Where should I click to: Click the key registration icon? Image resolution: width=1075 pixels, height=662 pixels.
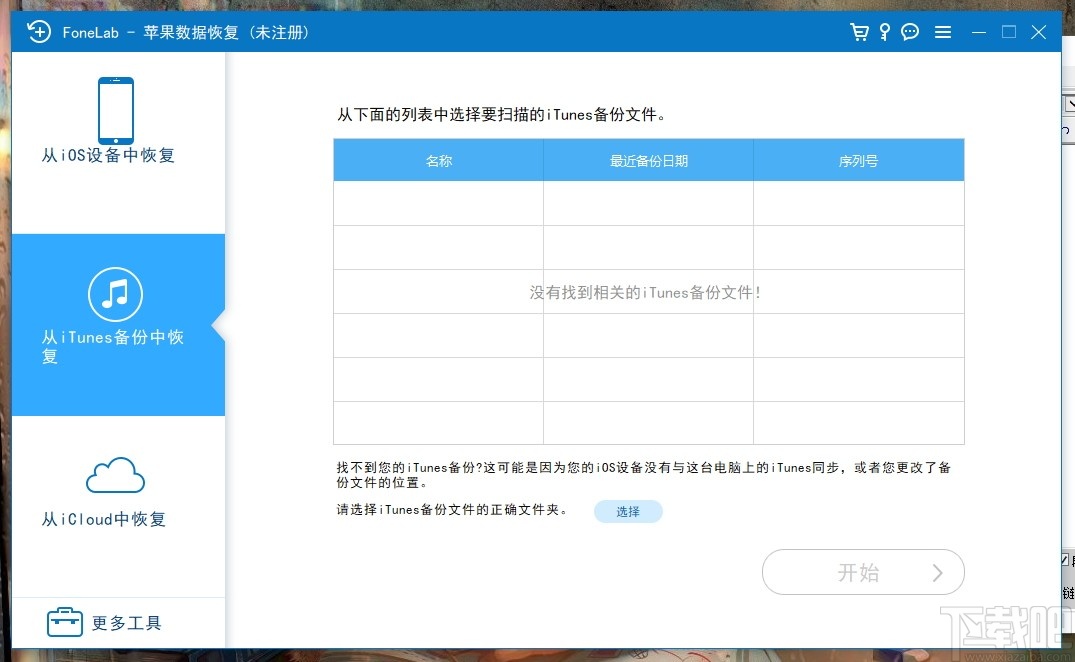[x=883, y=31]
